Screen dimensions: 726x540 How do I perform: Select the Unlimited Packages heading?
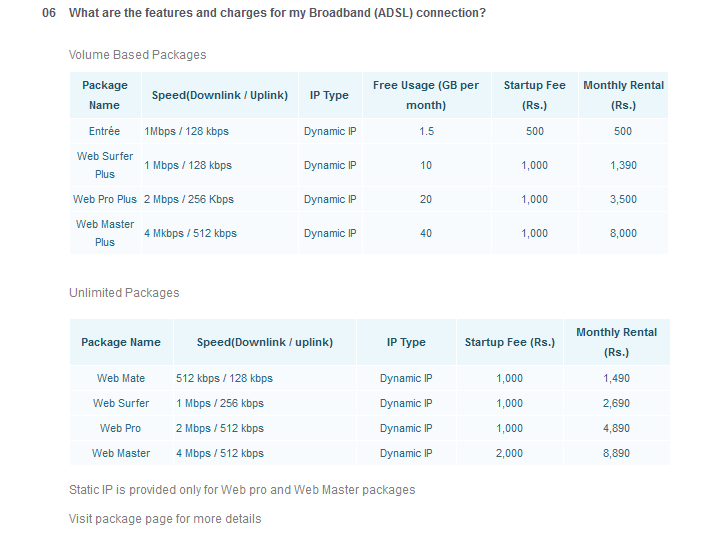tap(124, 293)
